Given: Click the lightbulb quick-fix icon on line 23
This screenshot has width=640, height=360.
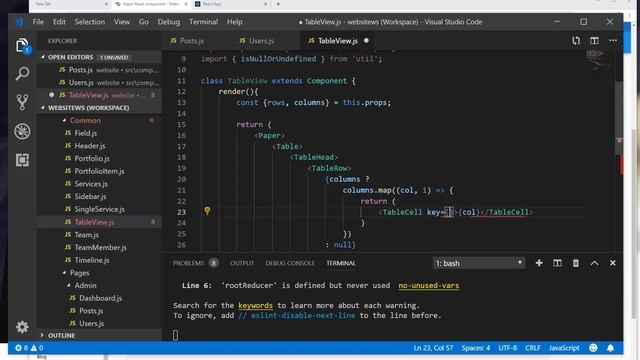Looking at the screenshot, I should coord(207,211).
